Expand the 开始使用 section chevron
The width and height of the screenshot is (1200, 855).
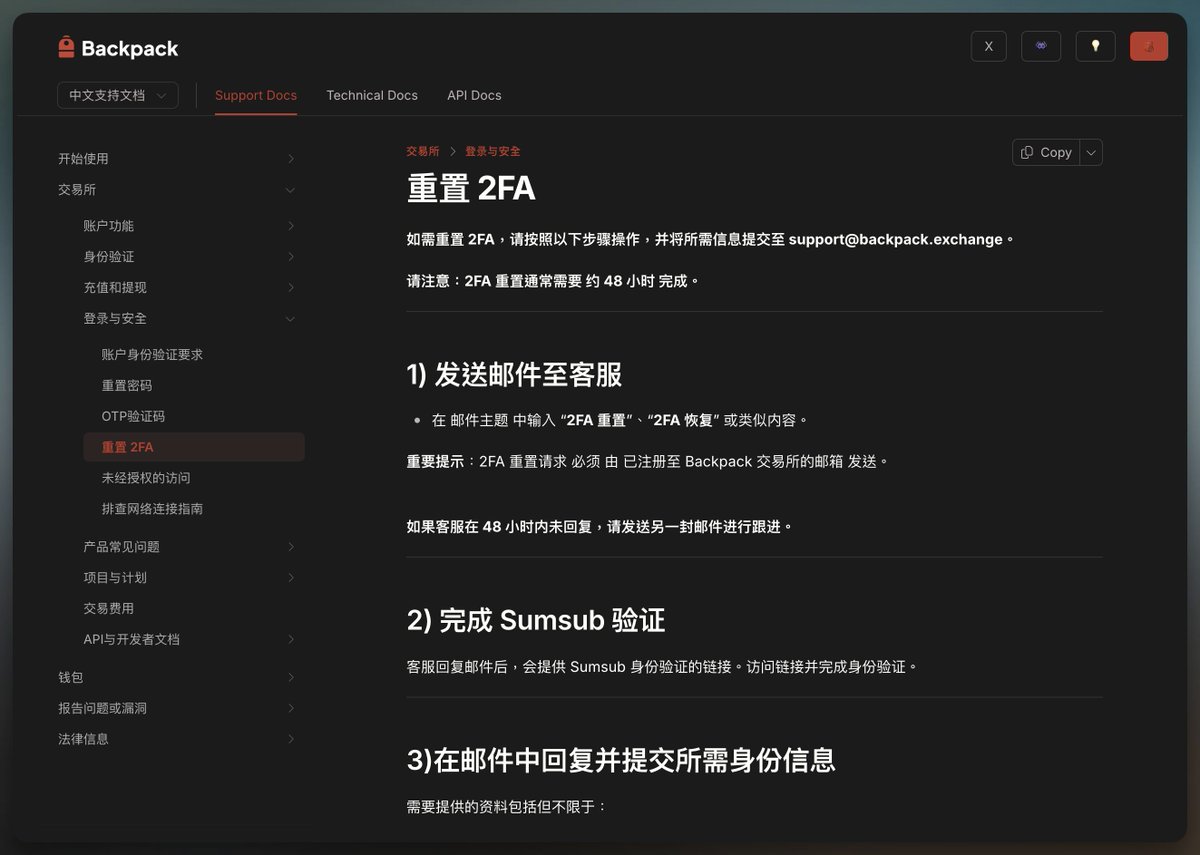(x=291, y=158)
